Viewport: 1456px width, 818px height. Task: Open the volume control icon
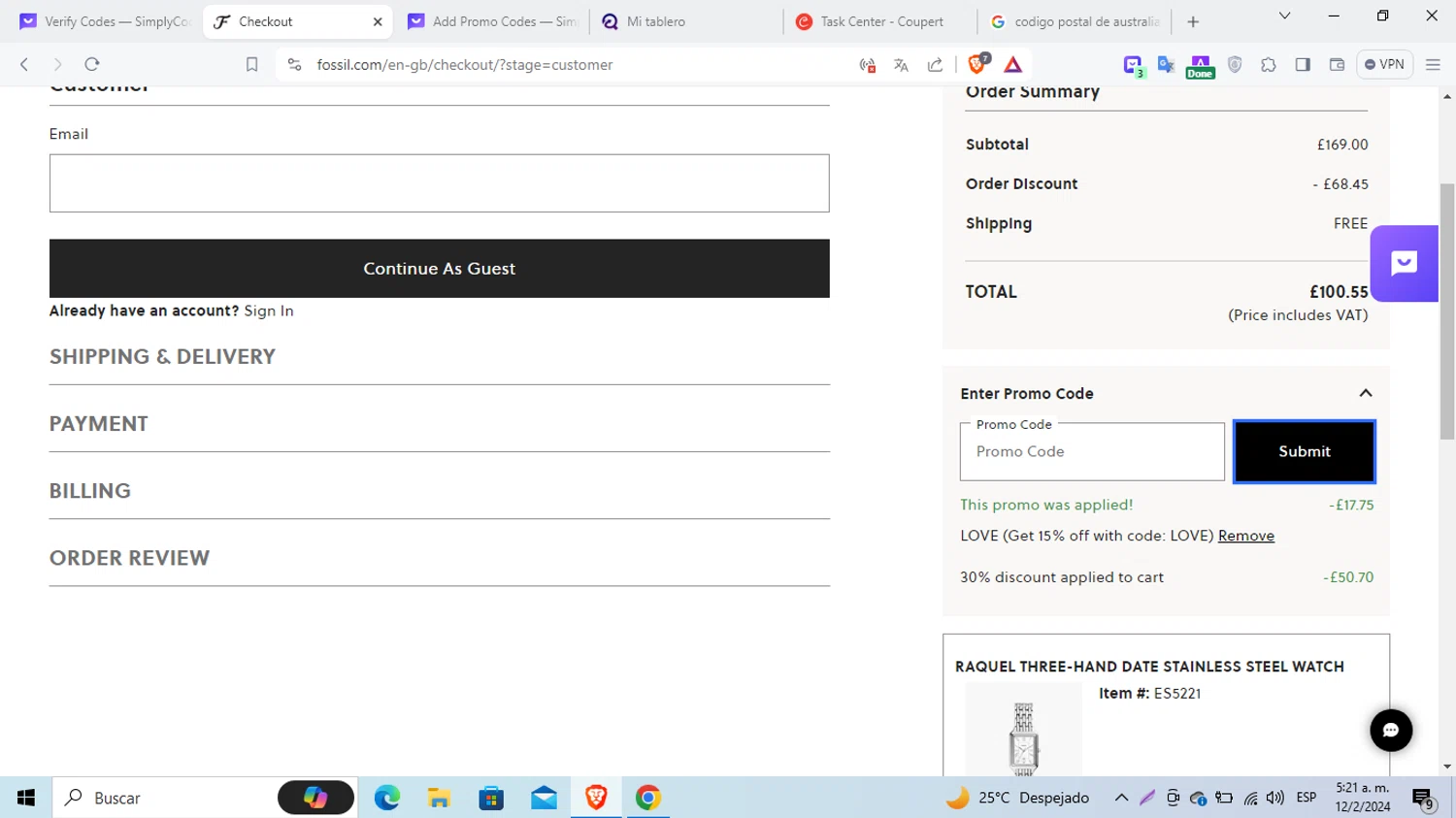[x=1275, y=798]
